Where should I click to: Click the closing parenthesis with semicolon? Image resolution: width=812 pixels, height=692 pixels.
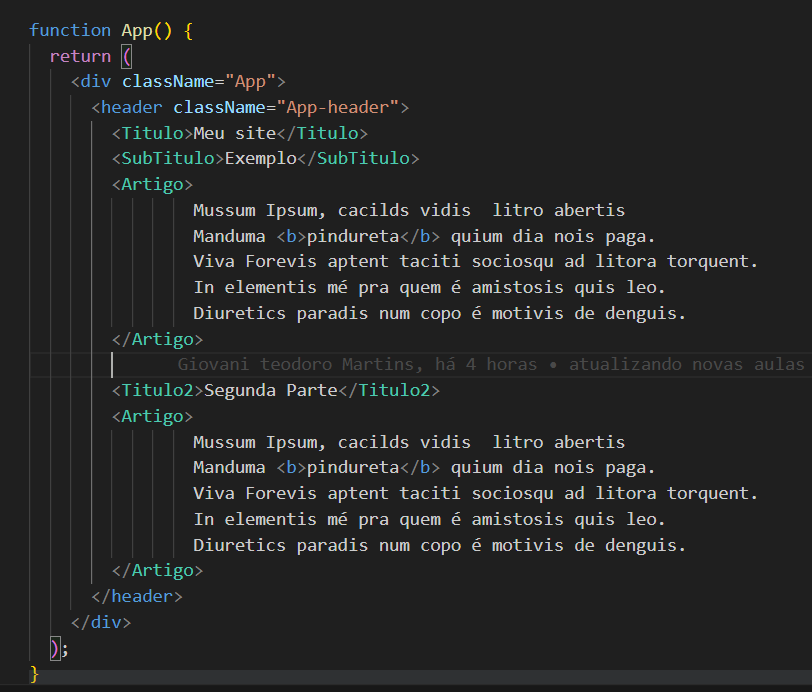(x=59, y=648)
